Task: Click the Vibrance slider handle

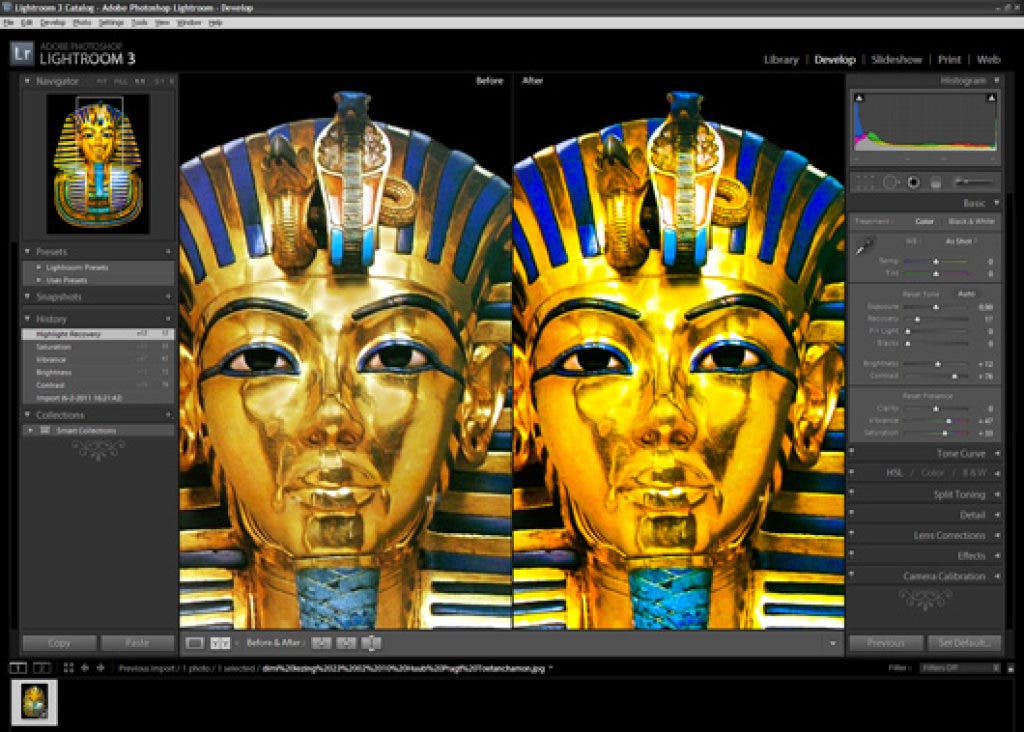Action: (949, 421)
